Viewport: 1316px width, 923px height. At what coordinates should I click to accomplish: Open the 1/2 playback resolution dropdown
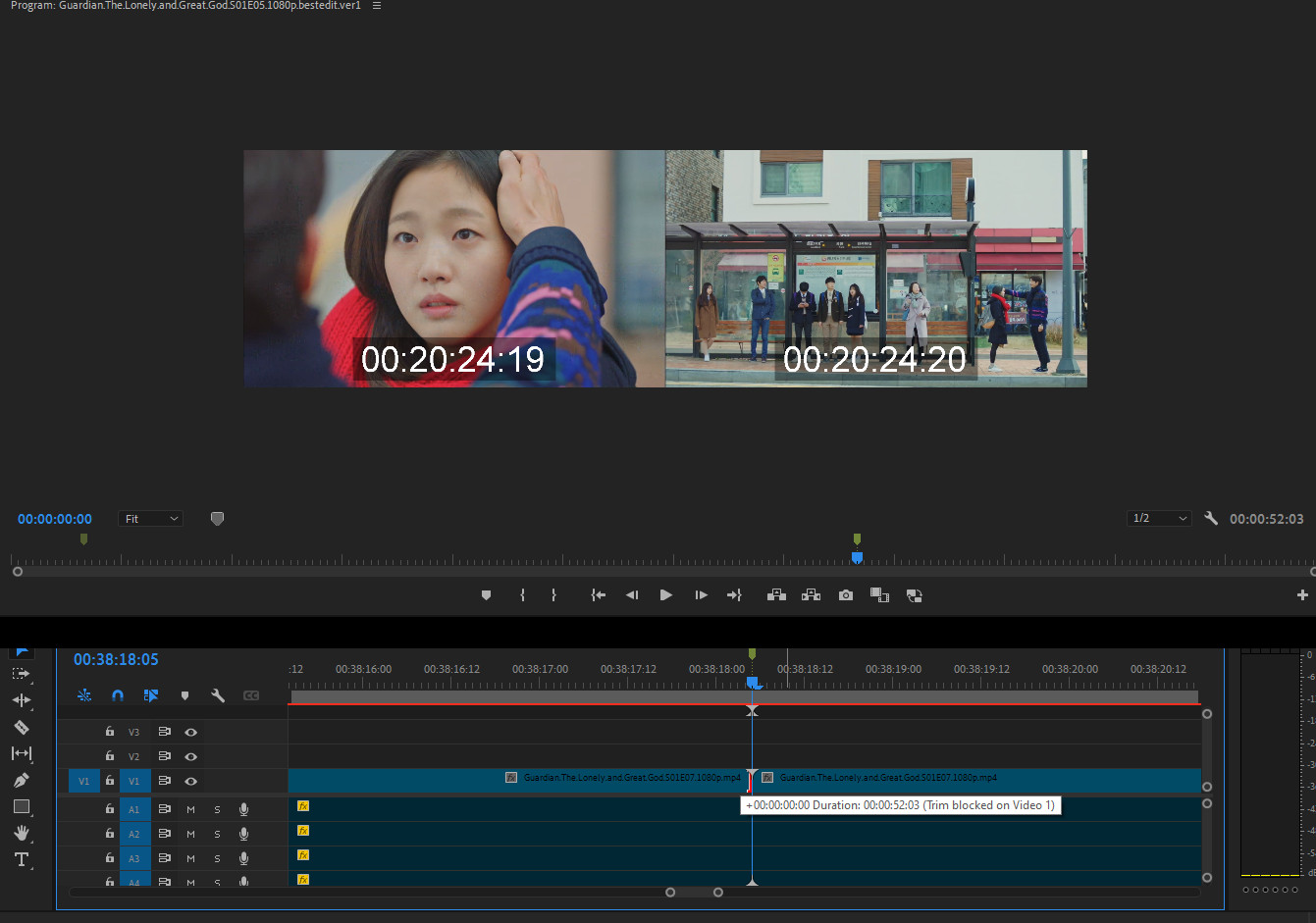click(x=1159, y=519)
